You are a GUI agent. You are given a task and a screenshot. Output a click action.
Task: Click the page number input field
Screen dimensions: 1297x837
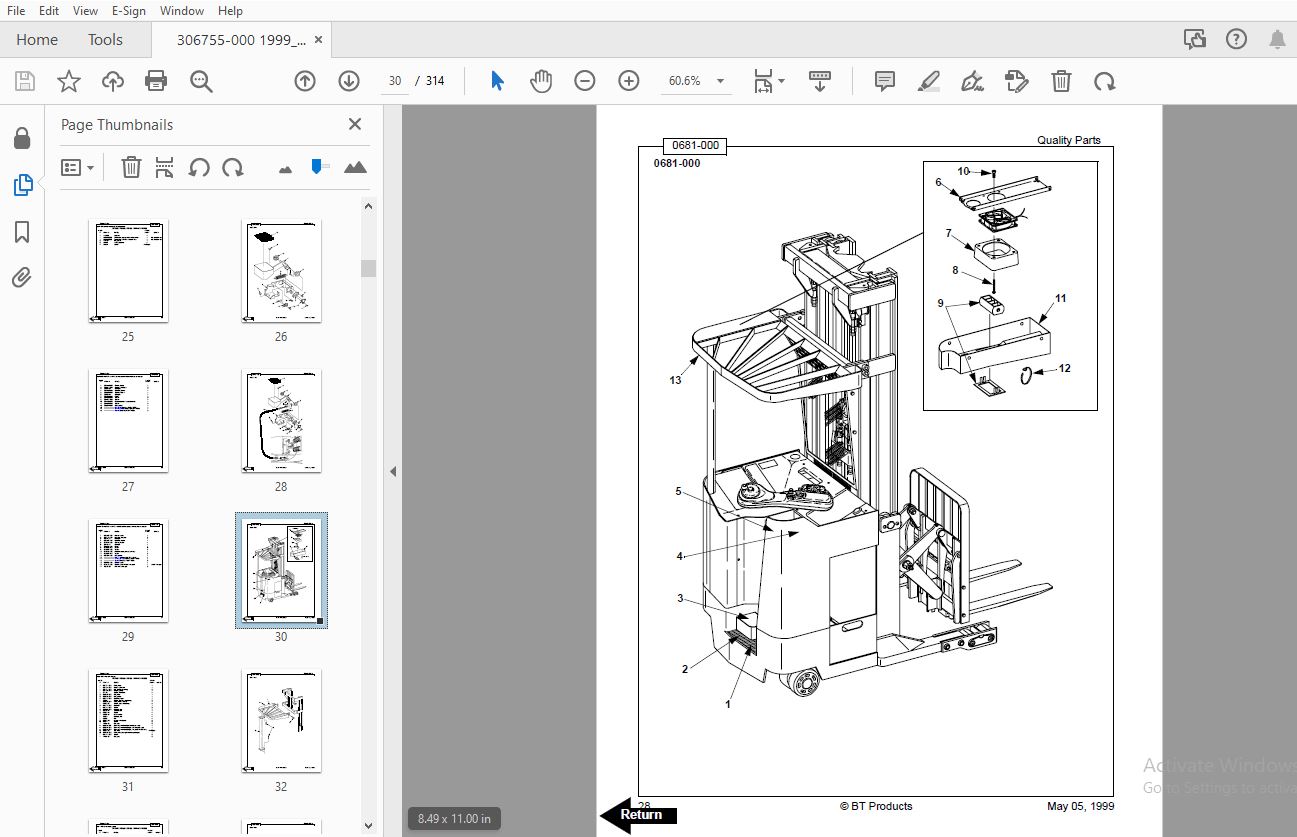[395, 81]
